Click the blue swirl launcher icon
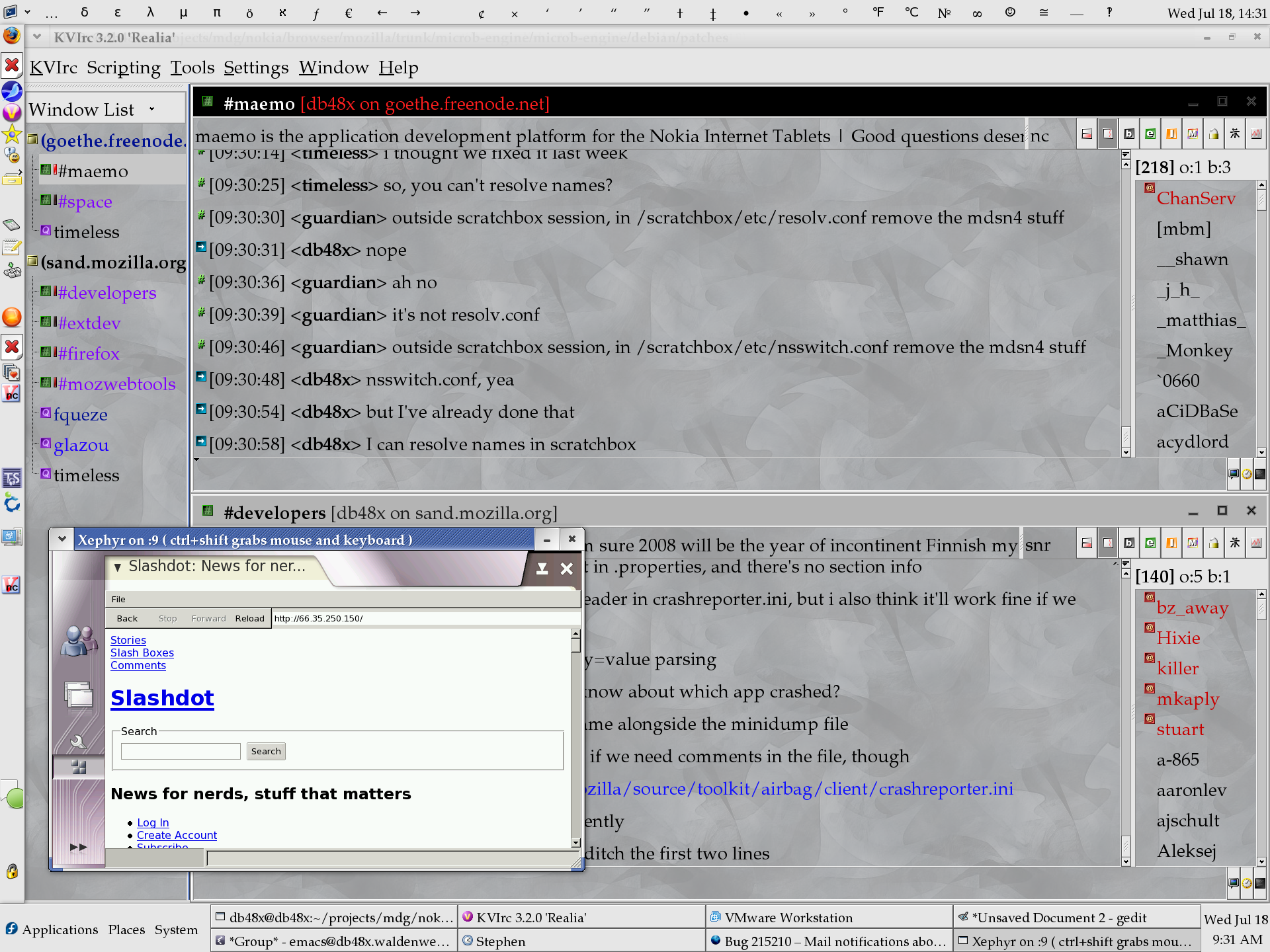This screenshot has height=952, width=1270. pos(12,504)
